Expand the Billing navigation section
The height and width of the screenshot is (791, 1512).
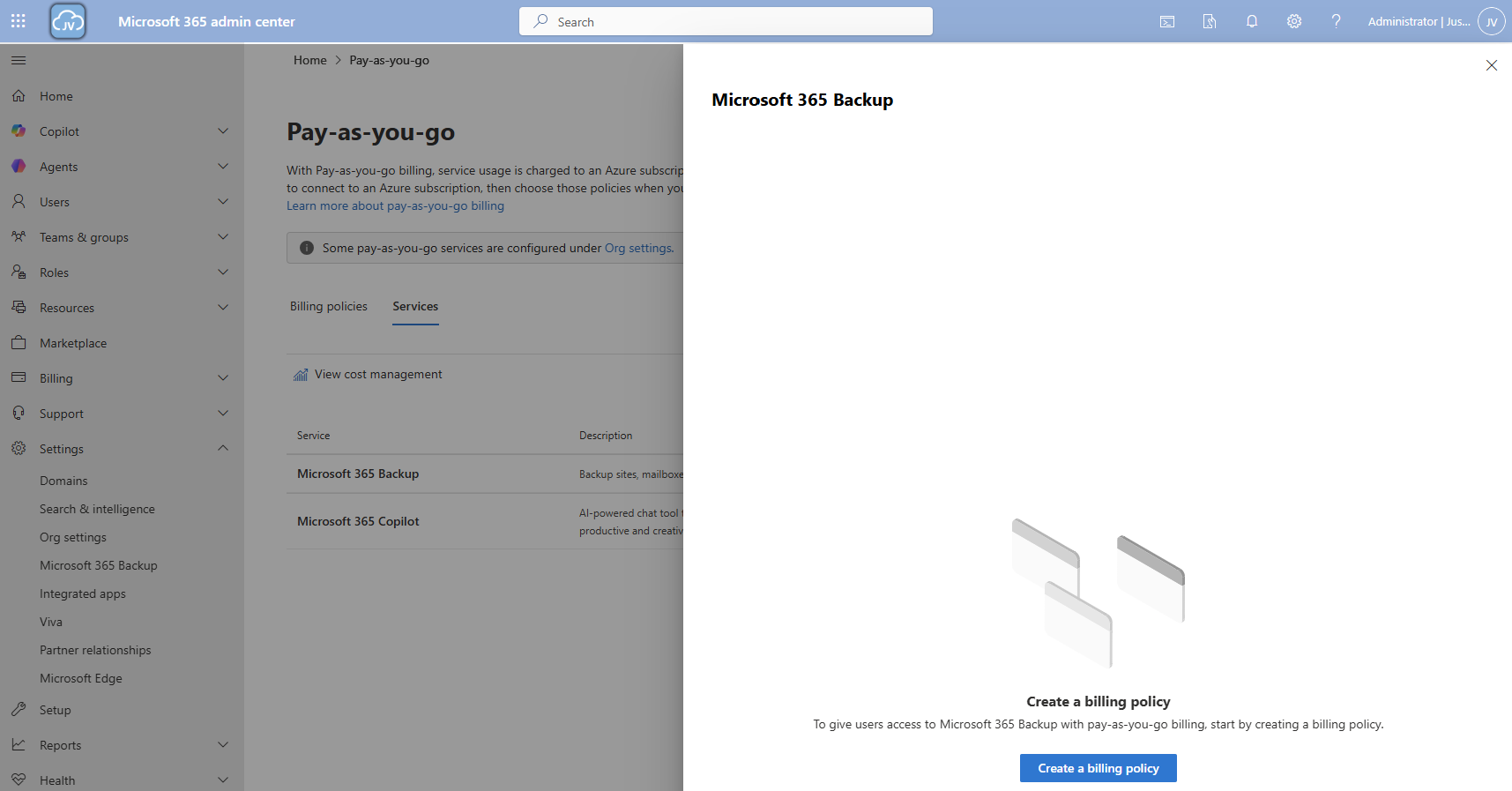tap(223, 378)
